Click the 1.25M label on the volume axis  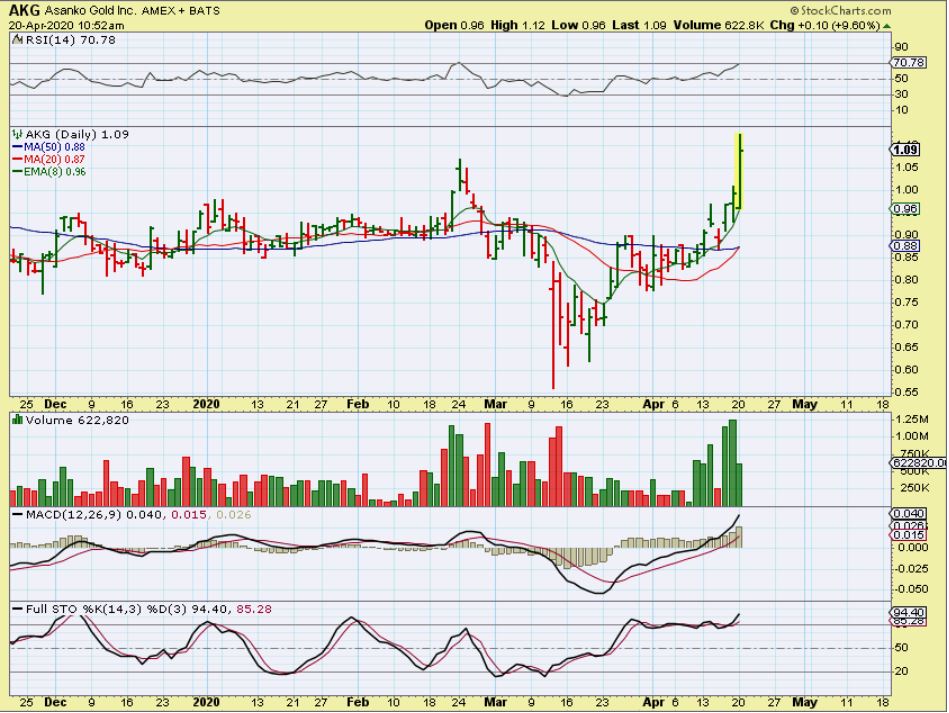[911, 419]
